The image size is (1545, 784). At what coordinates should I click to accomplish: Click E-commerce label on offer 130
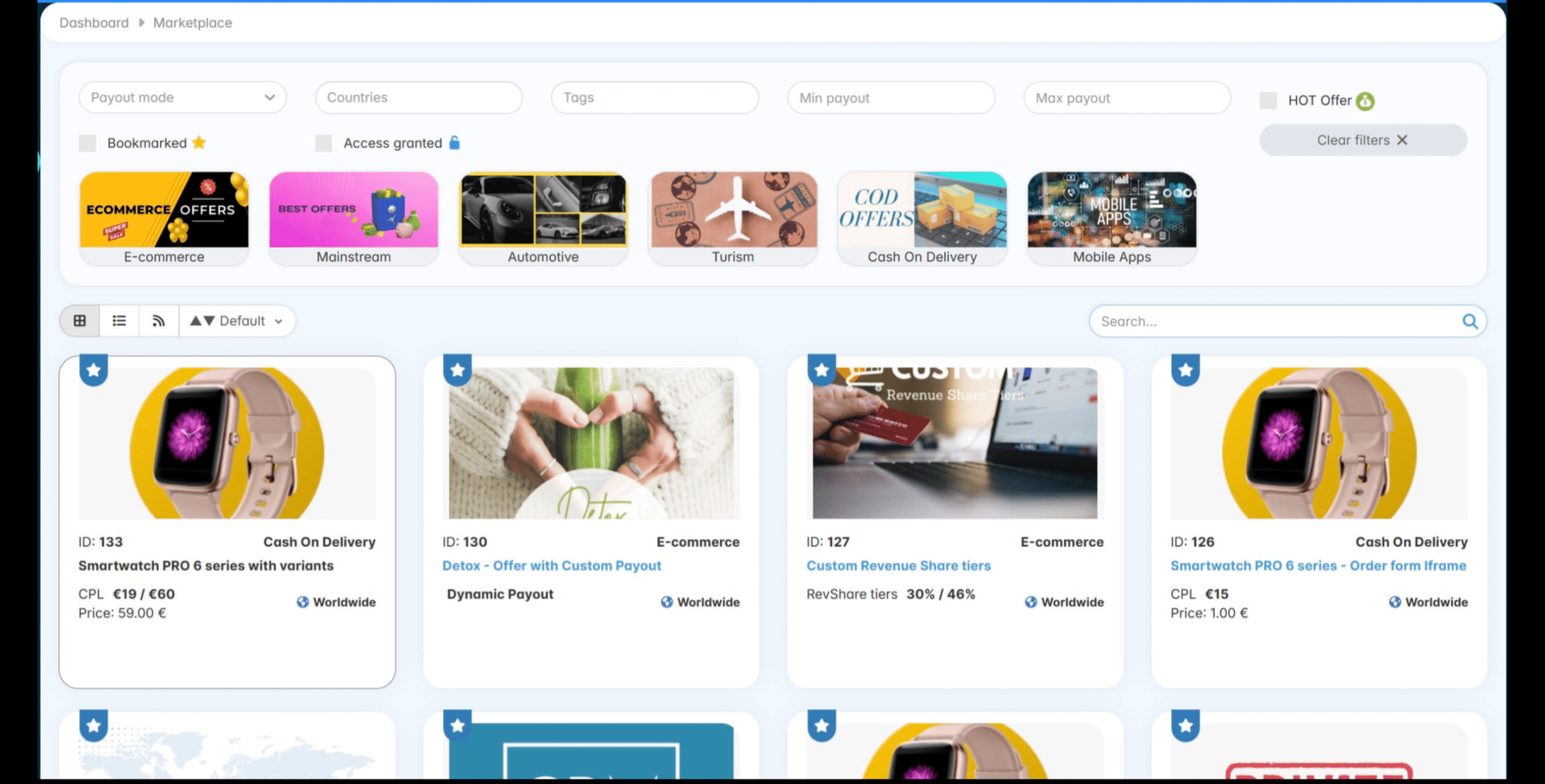698,542
